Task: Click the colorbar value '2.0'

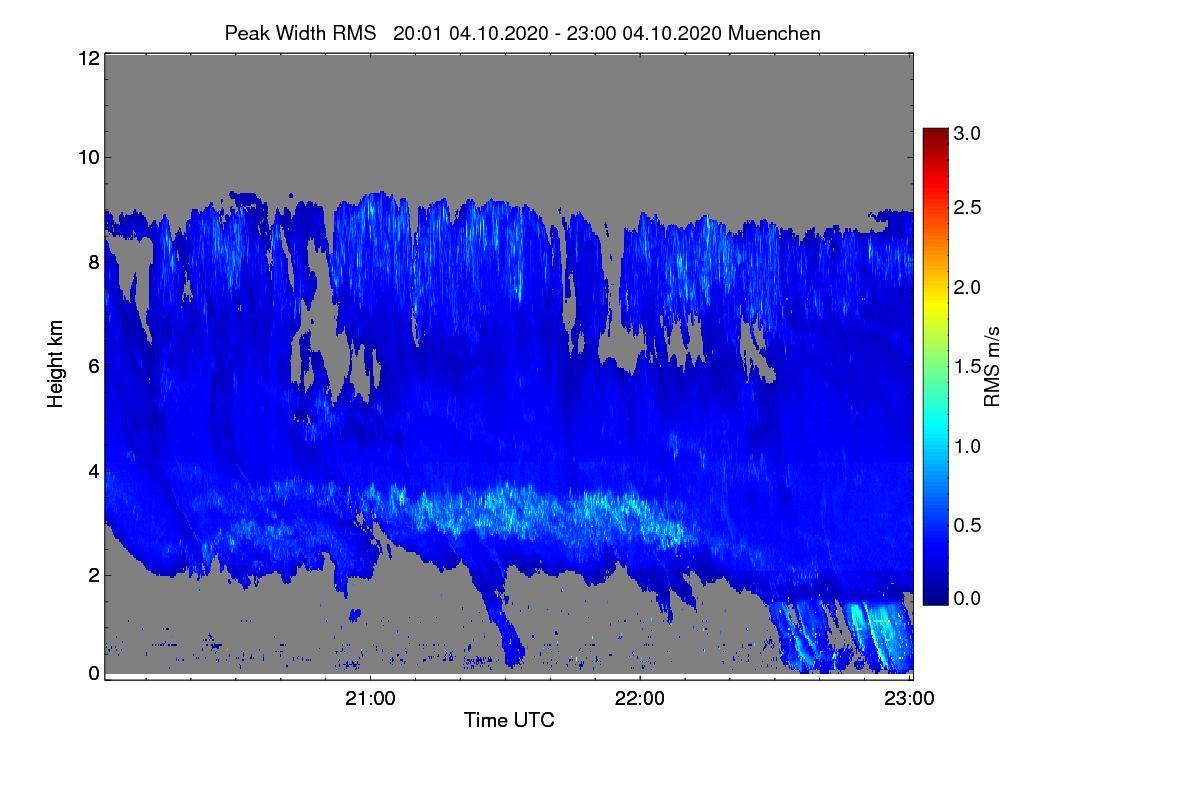Action: 967,287
